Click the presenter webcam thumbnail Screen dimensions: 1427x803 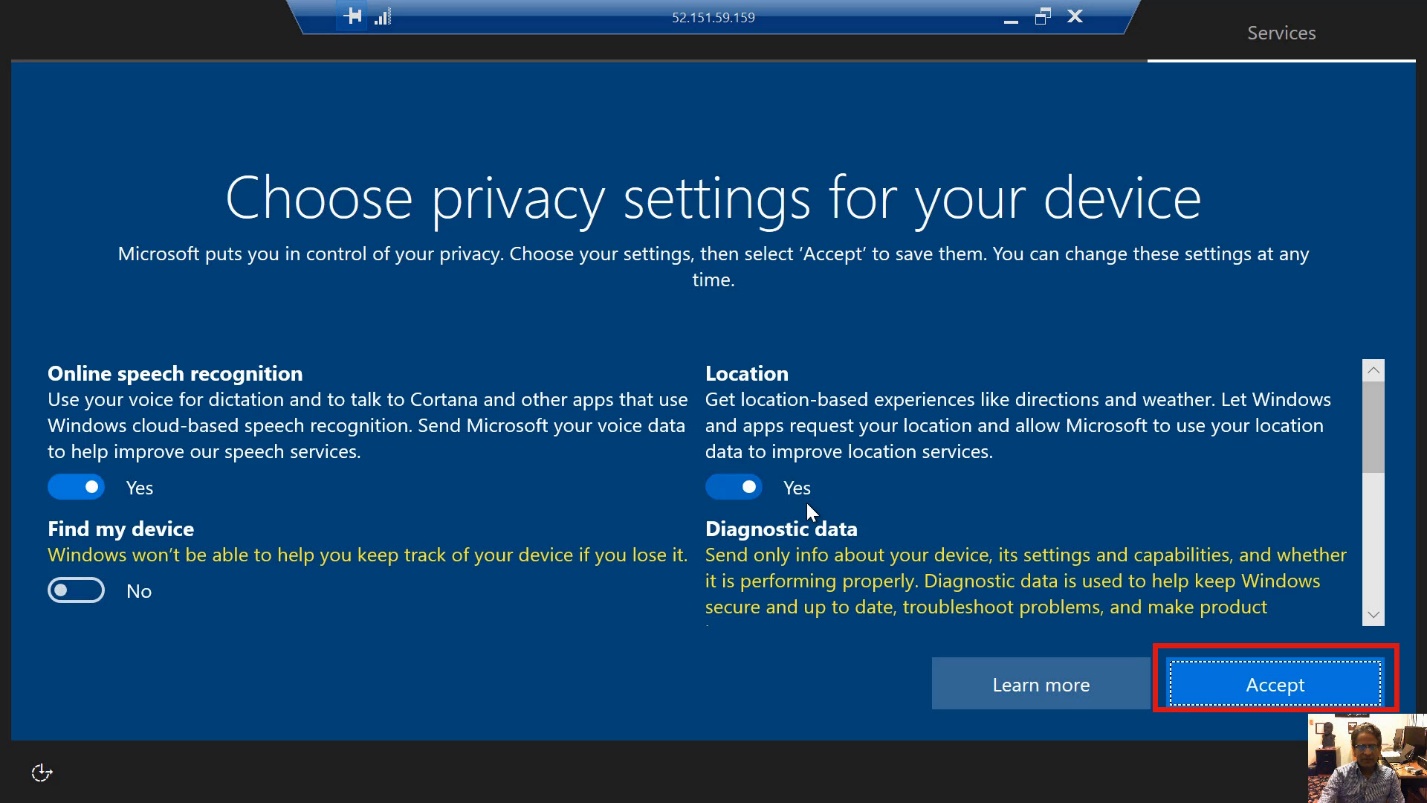1366,758
